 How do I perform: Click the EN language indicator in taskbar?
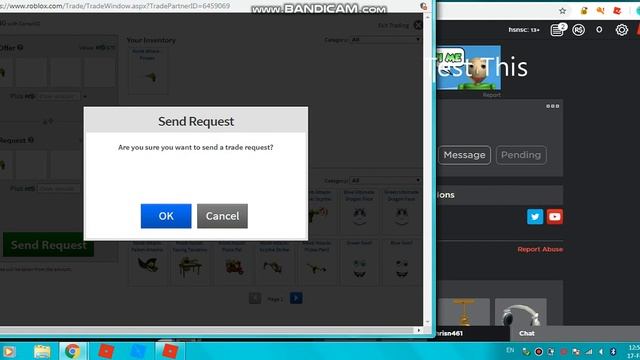(510, 350)
